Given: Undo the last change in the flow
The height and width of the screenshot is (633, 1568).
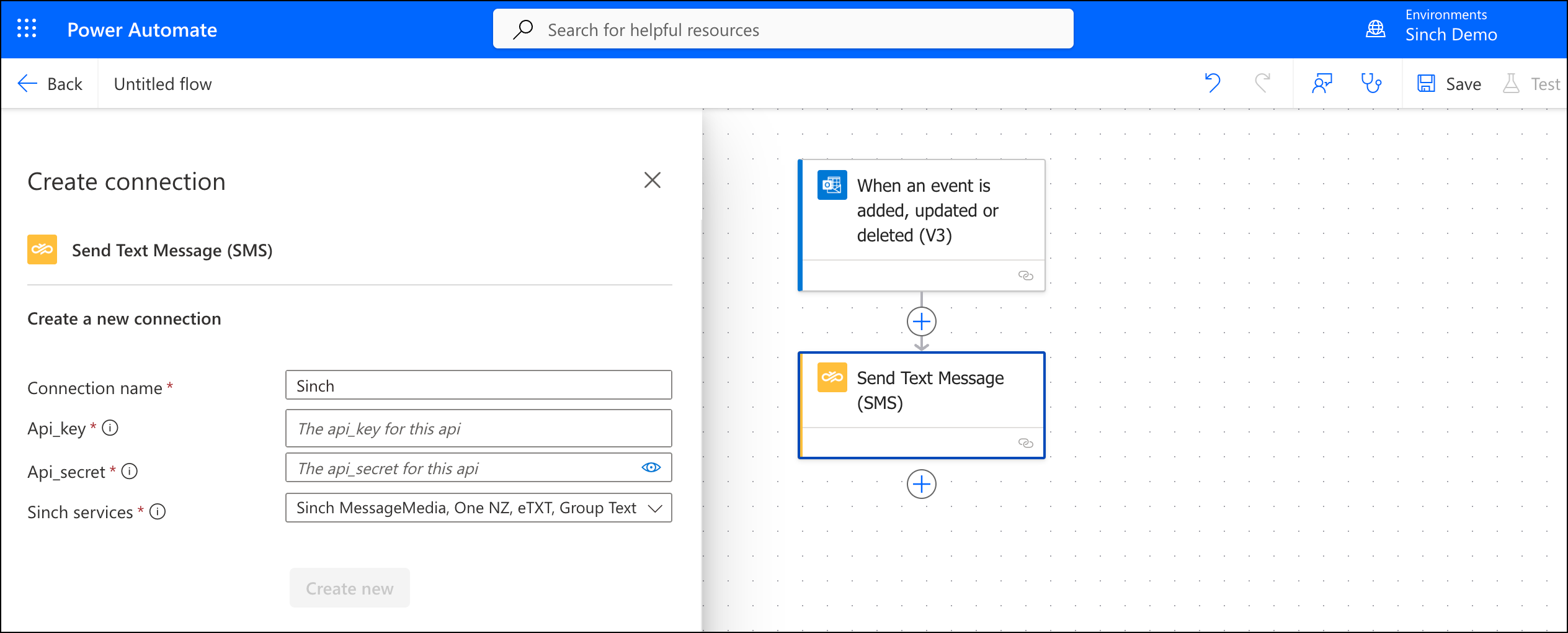Looking at the screenshot, I should pos(1213,83).
